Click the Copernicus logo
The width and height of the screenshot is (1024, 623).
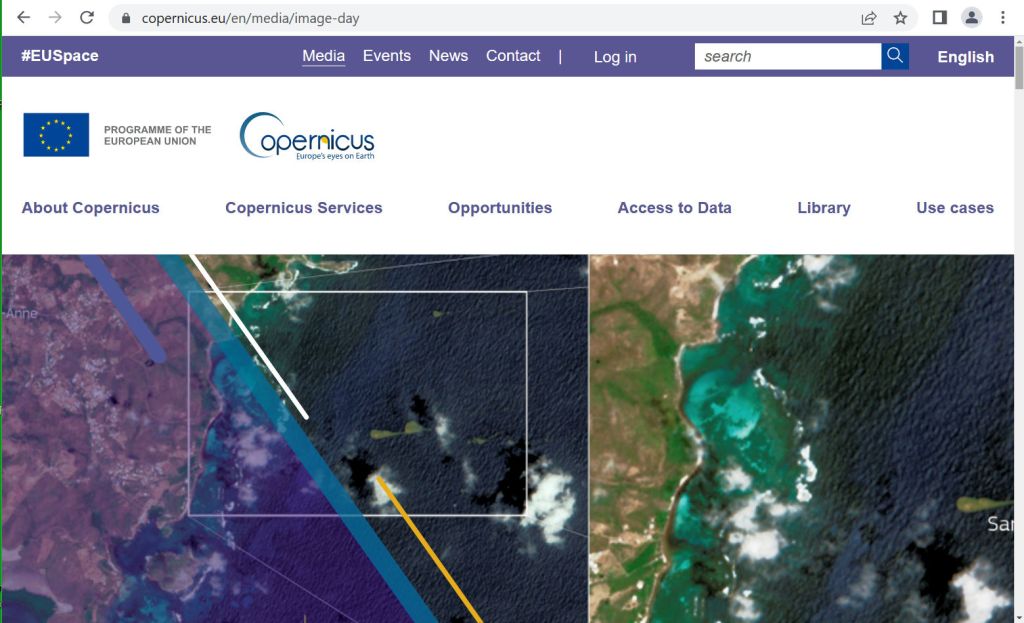[x=307, y=137]
